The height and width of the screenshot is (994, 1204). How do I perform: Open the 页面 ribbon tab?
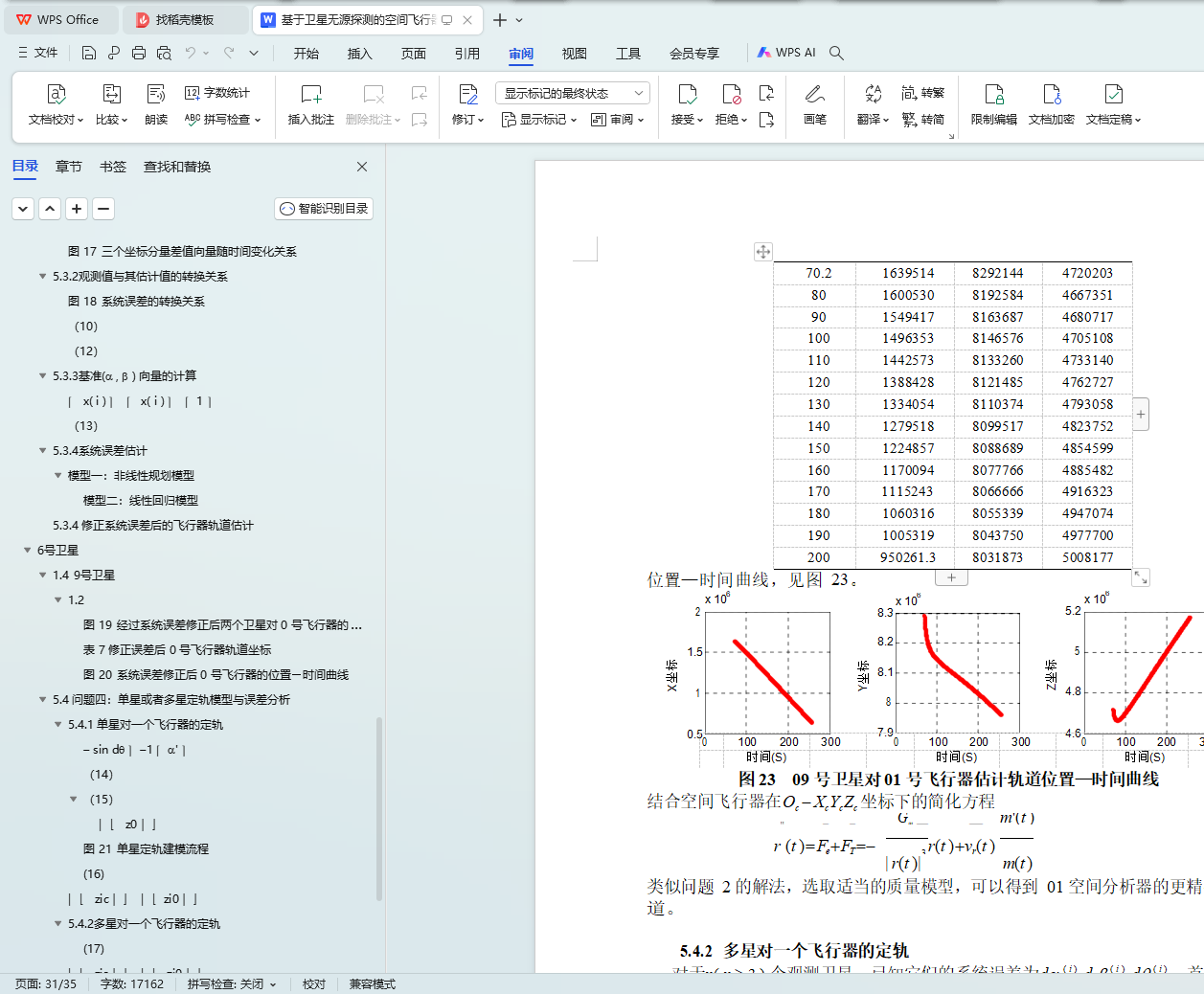tap(414, 54)
